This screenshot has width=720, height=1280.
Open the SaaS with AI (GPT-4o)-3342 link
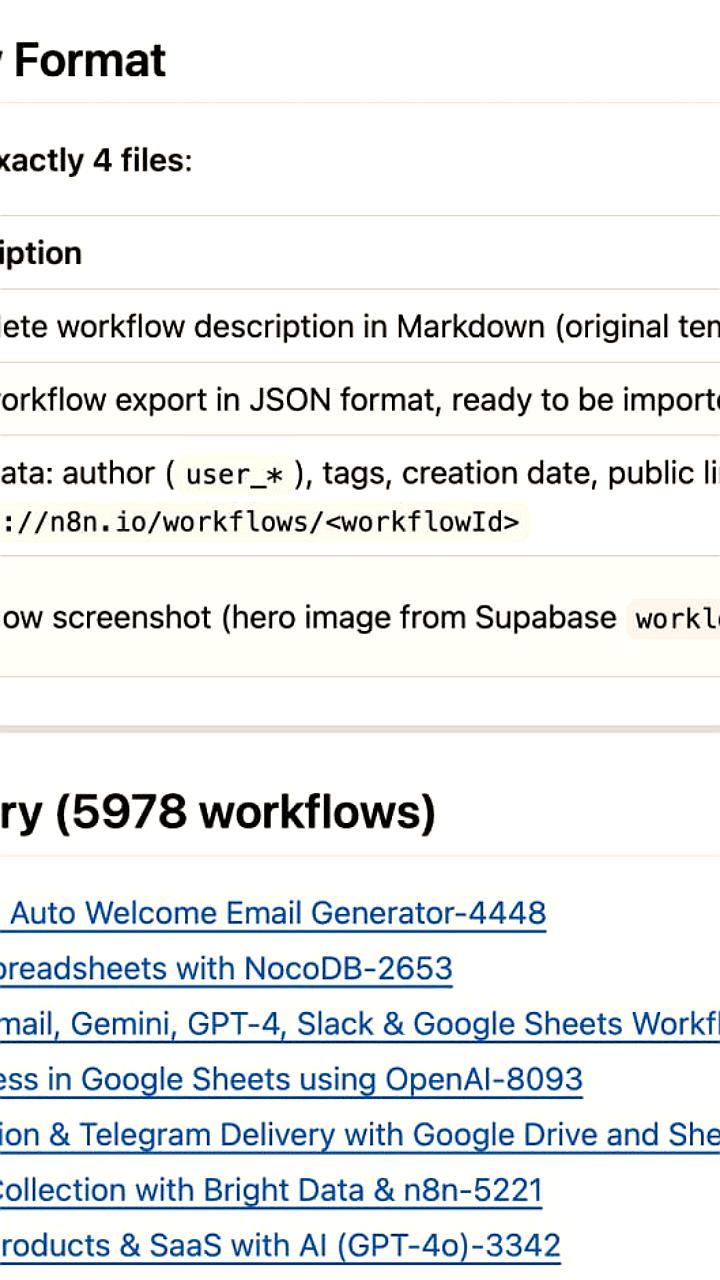click(280, 1246)
